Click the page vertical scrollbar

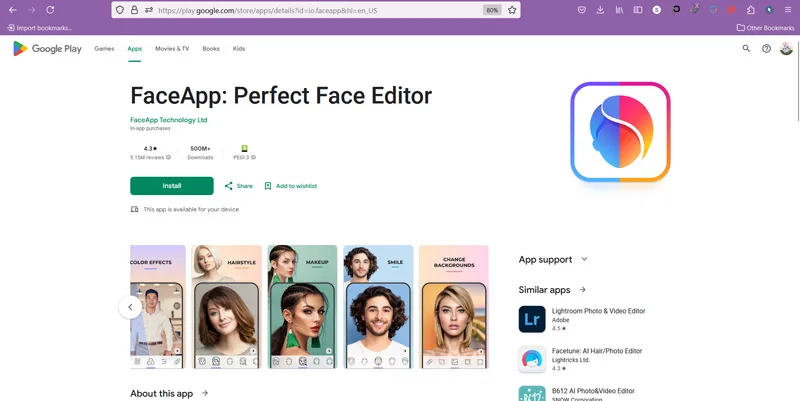click(797, 79)
